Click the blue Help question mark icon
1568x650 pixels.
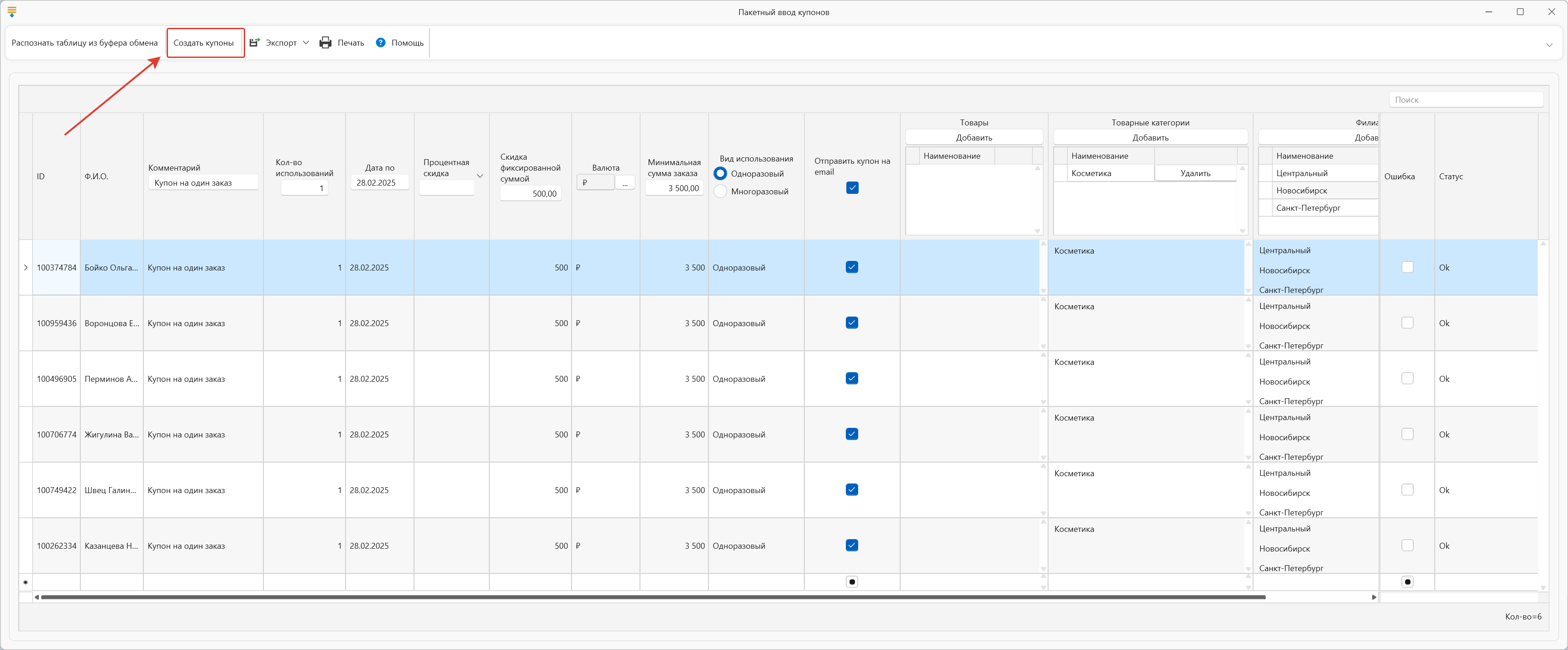tap(380, 42)
